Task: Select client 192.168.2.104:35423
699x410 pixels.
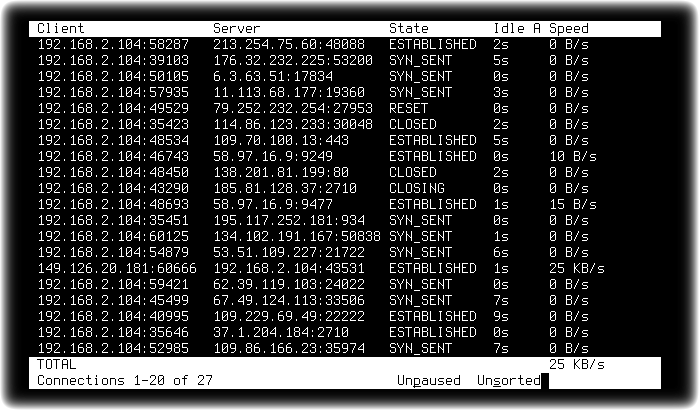Action: (113, 125)
